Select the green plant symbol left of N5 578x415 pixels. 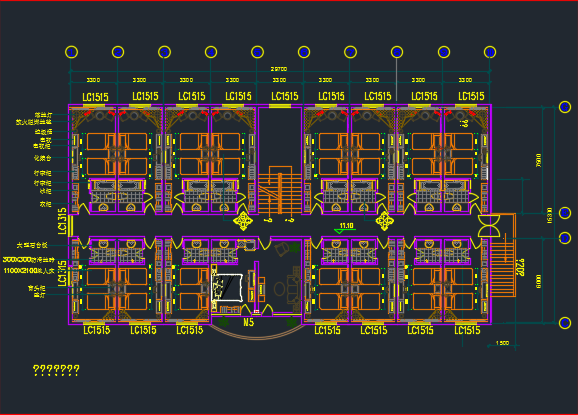point(224,322)
